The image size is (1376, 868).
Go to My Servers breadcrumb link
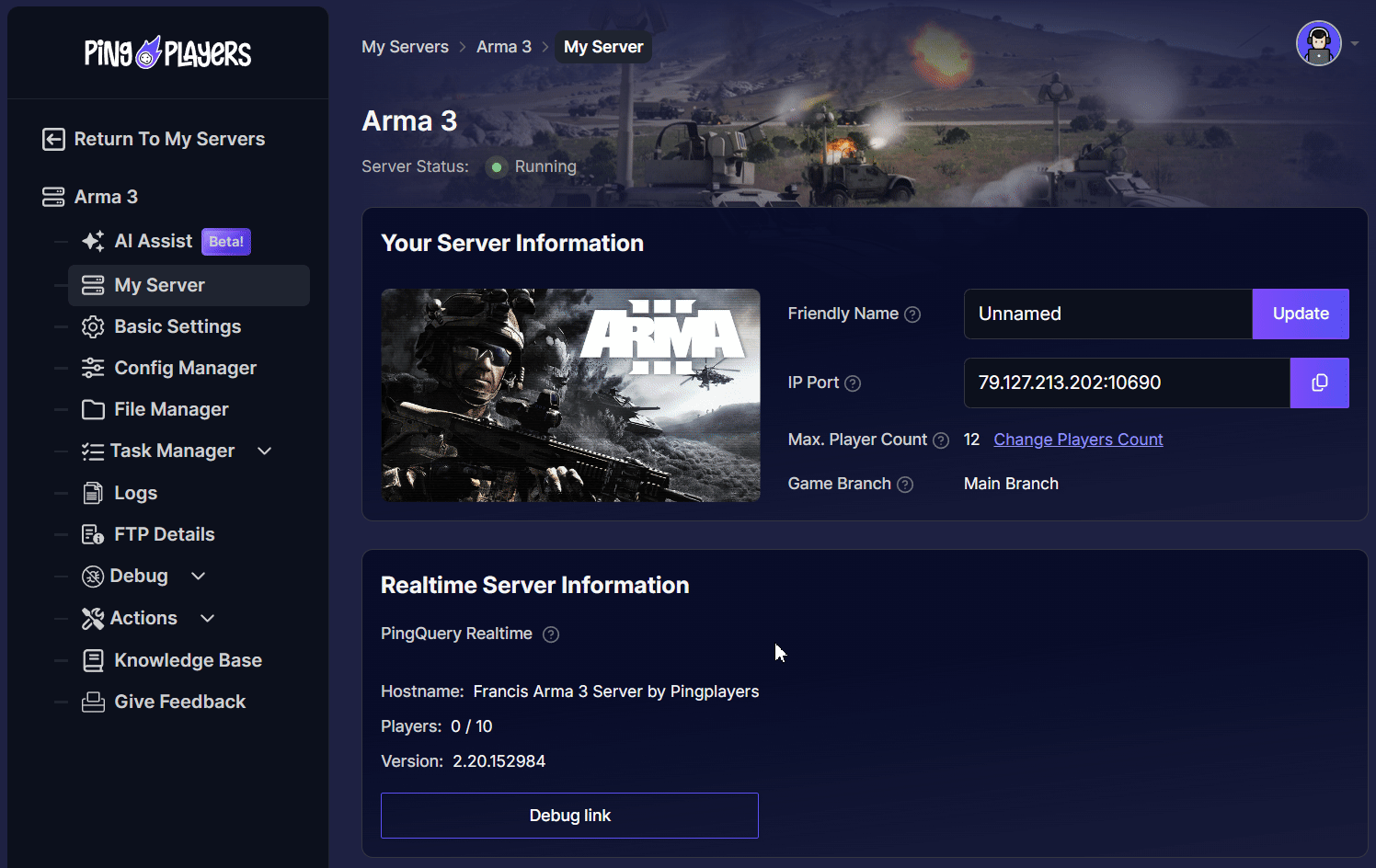point(405,47)
